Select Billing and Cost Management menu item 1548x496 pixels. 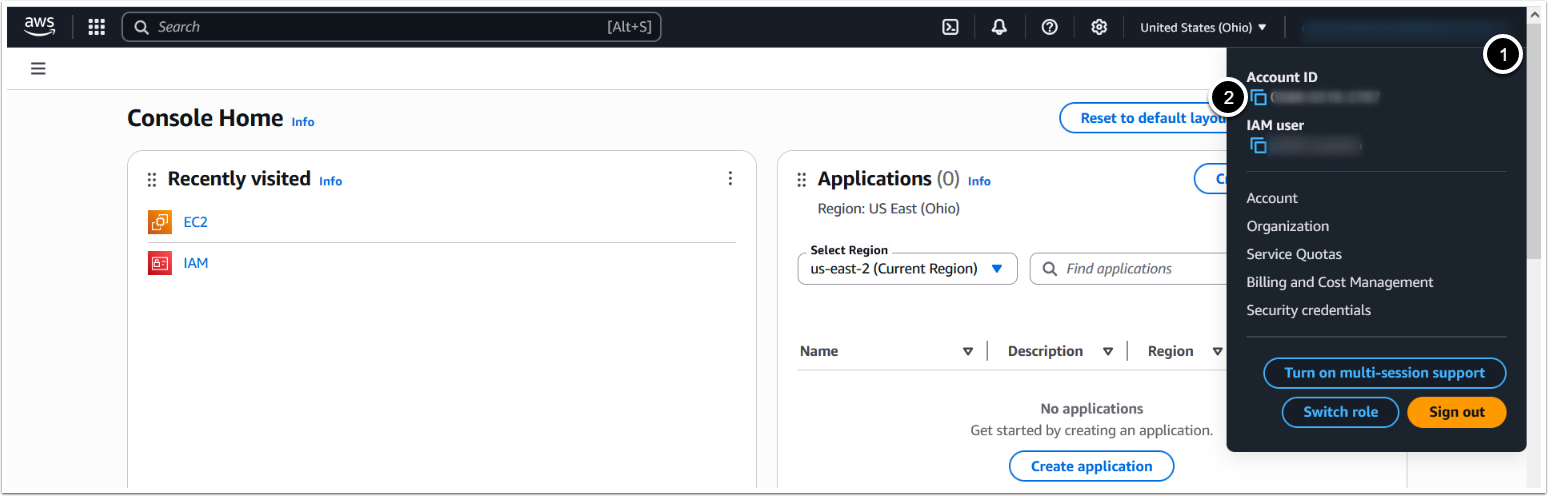(1339, 282)
